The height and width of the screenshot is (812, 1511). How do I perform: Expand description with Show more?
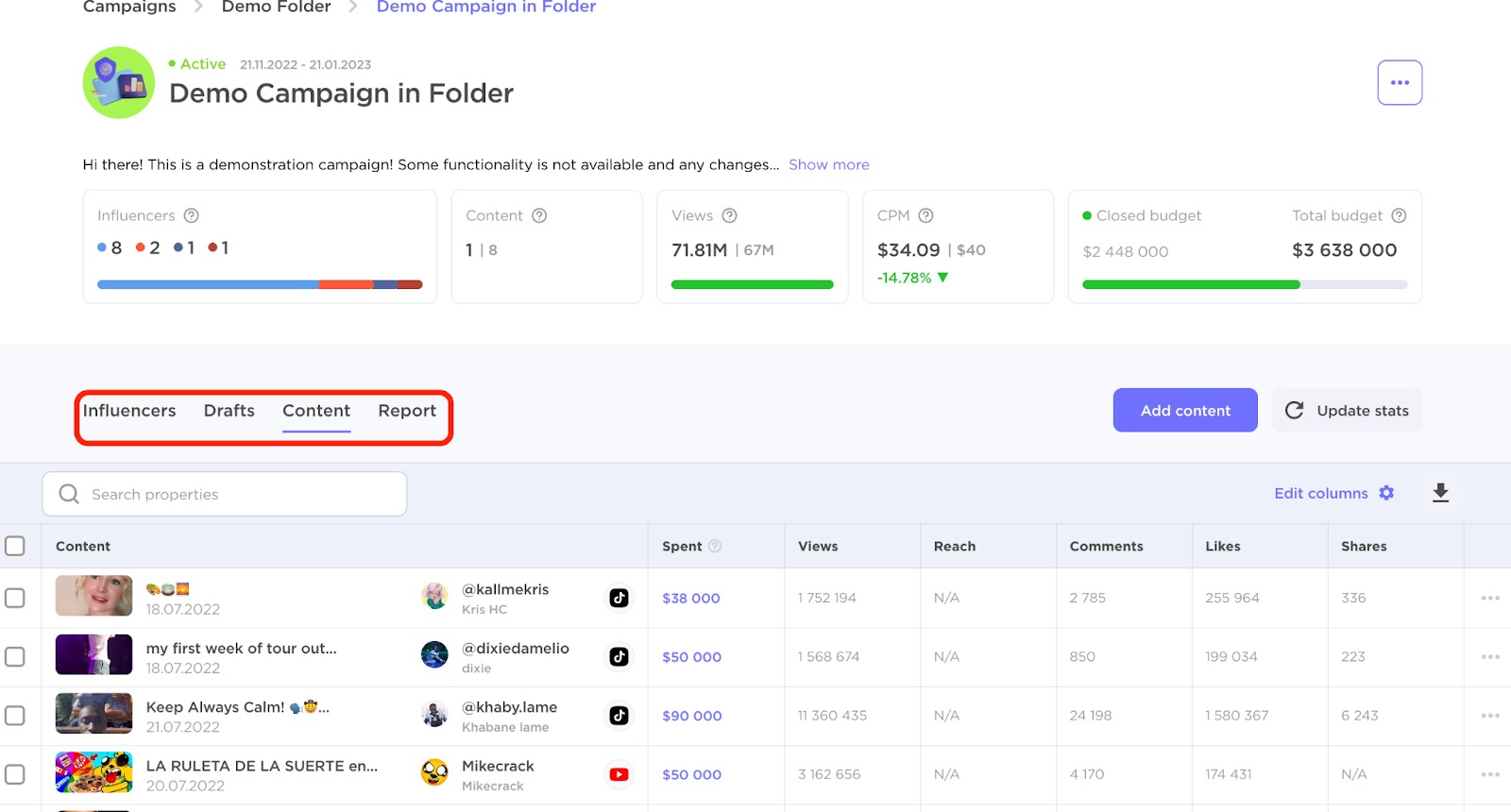pyautogui.click(x=829, y=164)
